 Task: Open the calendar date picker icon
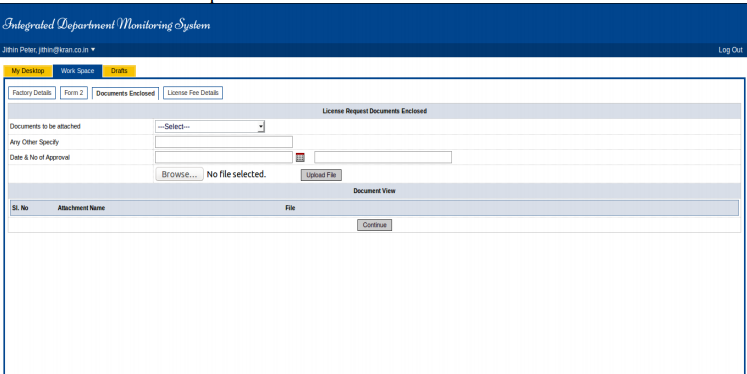click(x=300, y=157)
